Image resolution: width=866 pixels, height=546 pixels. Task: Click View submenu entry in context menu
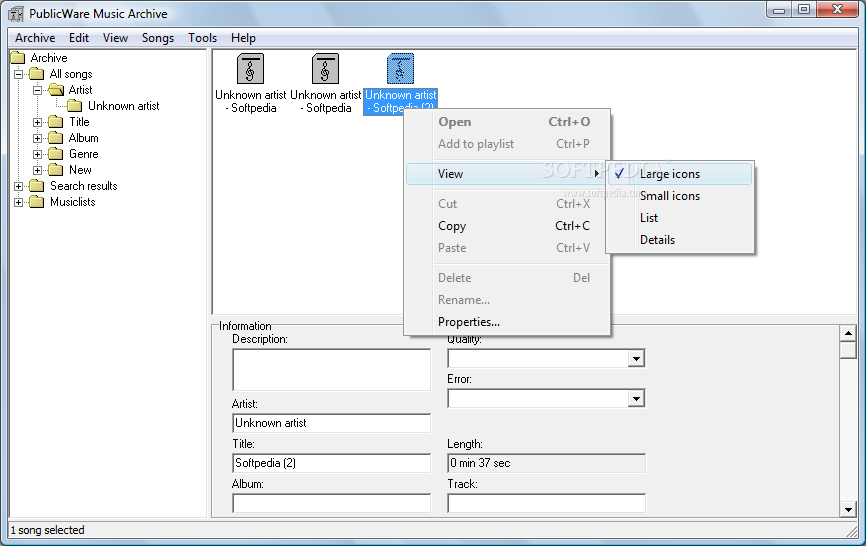[507, 174]
